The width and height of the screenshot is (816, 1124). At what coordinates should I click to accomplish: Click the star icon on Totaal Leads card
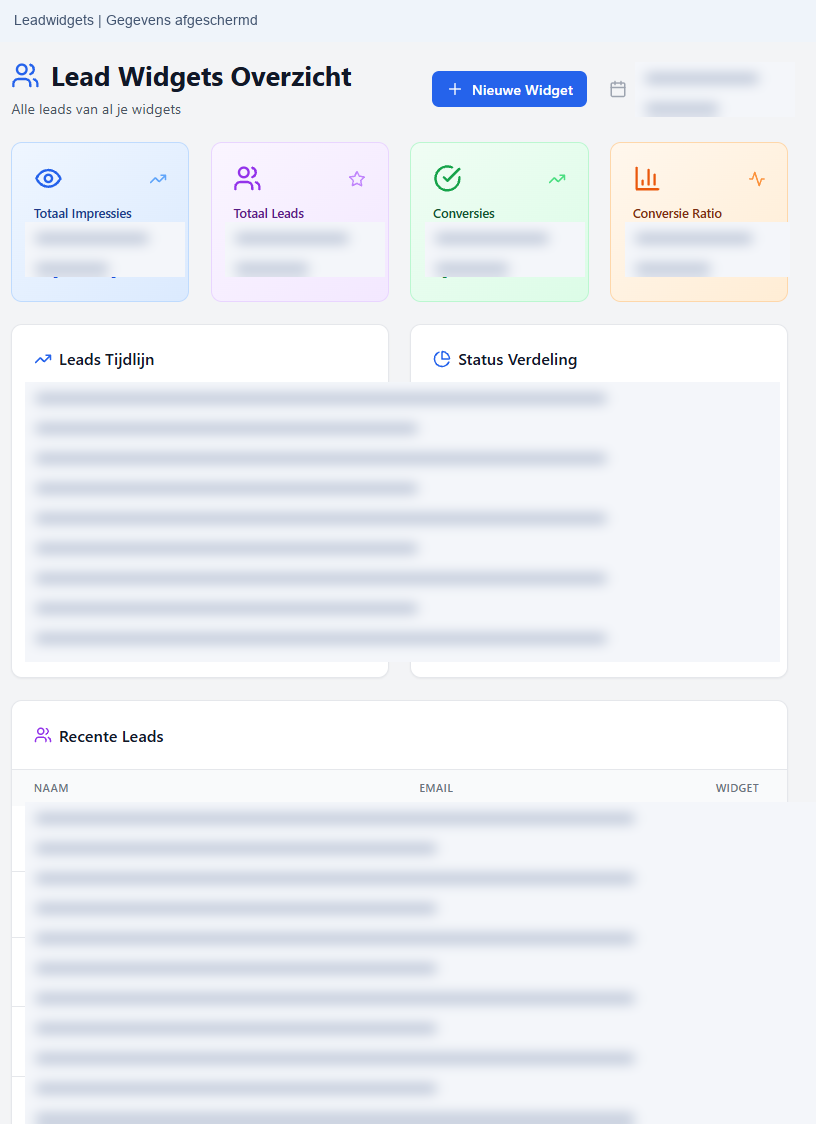coord(357,179)
